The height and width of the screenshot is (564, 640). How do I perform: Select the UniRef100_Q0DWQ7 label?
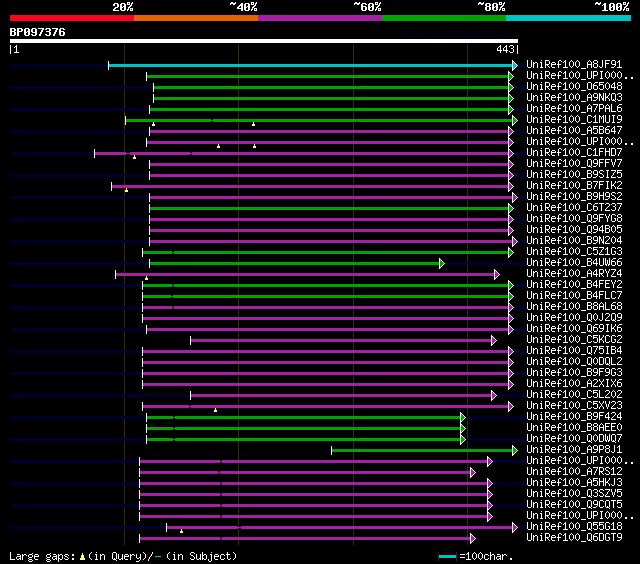(x=574, y=439)
